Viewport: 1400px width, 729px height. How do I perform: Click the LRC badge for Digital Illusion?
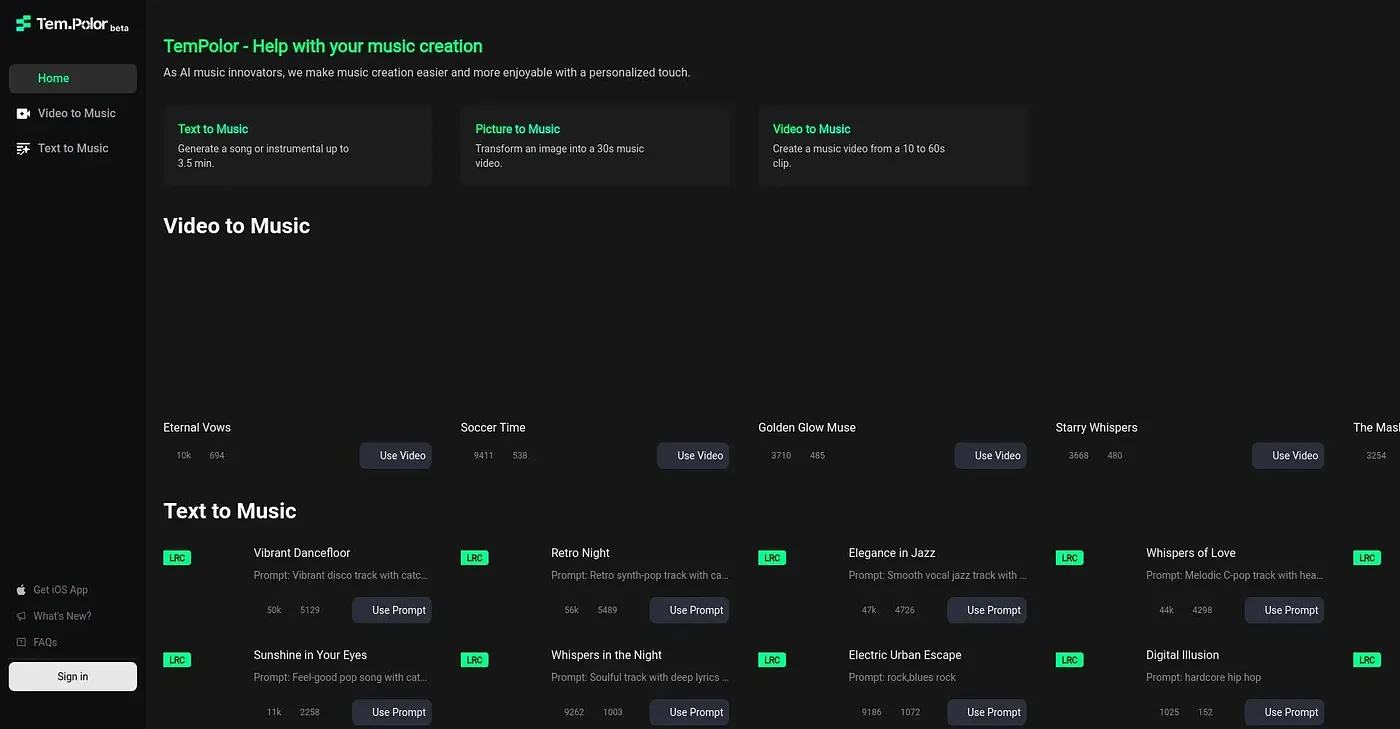[1070, 660]
